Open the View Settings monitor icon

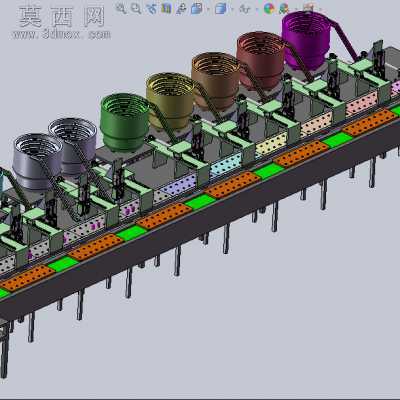[x=309, y=7]
